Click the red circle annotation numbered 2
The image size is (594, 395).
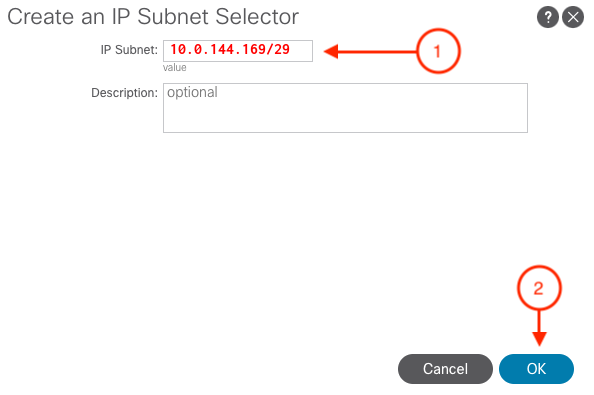click(539, 288)
